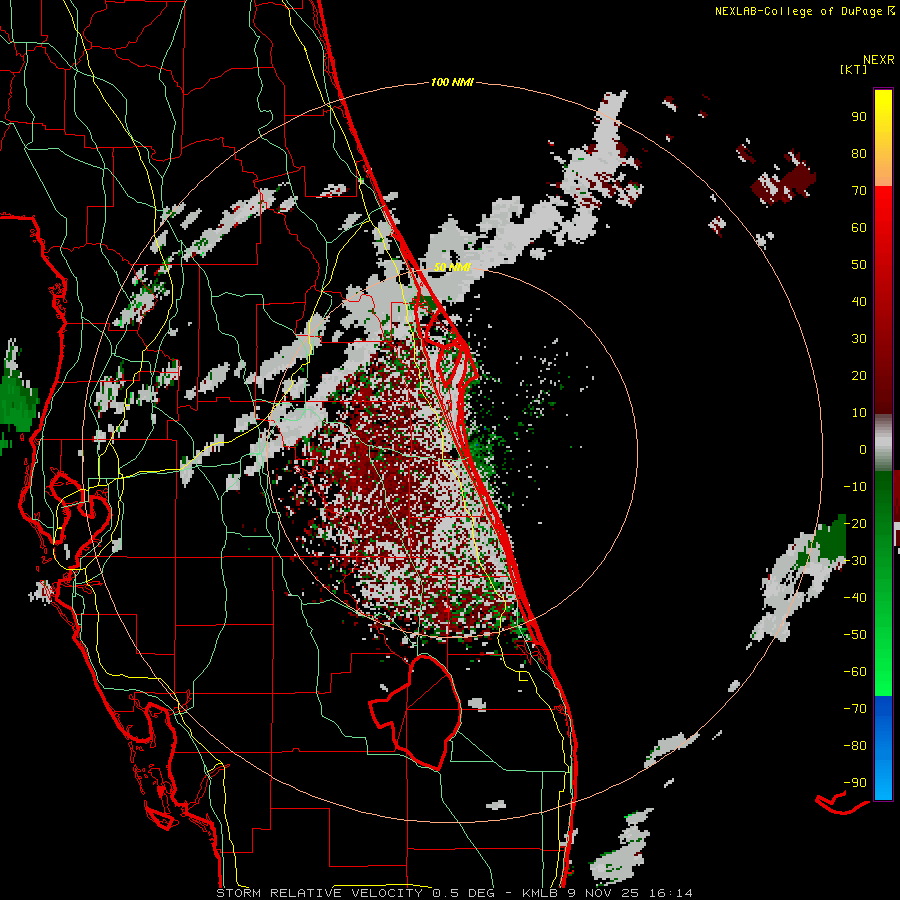Select the -80 value on the velocity scale

[x=855, y=746]
